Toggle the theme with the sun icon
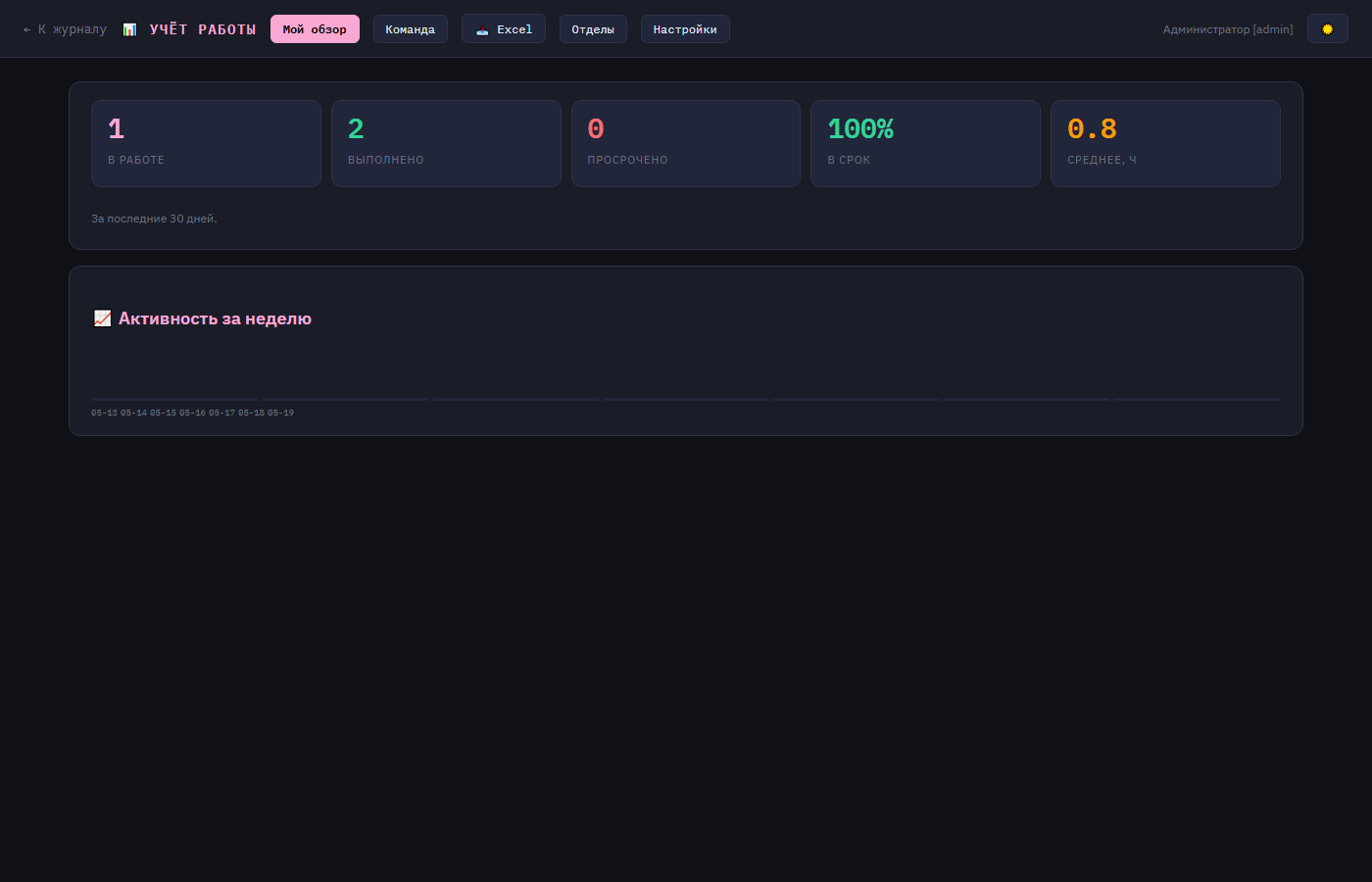Viewport: 1372px width, 882px height. [1328, 29]
